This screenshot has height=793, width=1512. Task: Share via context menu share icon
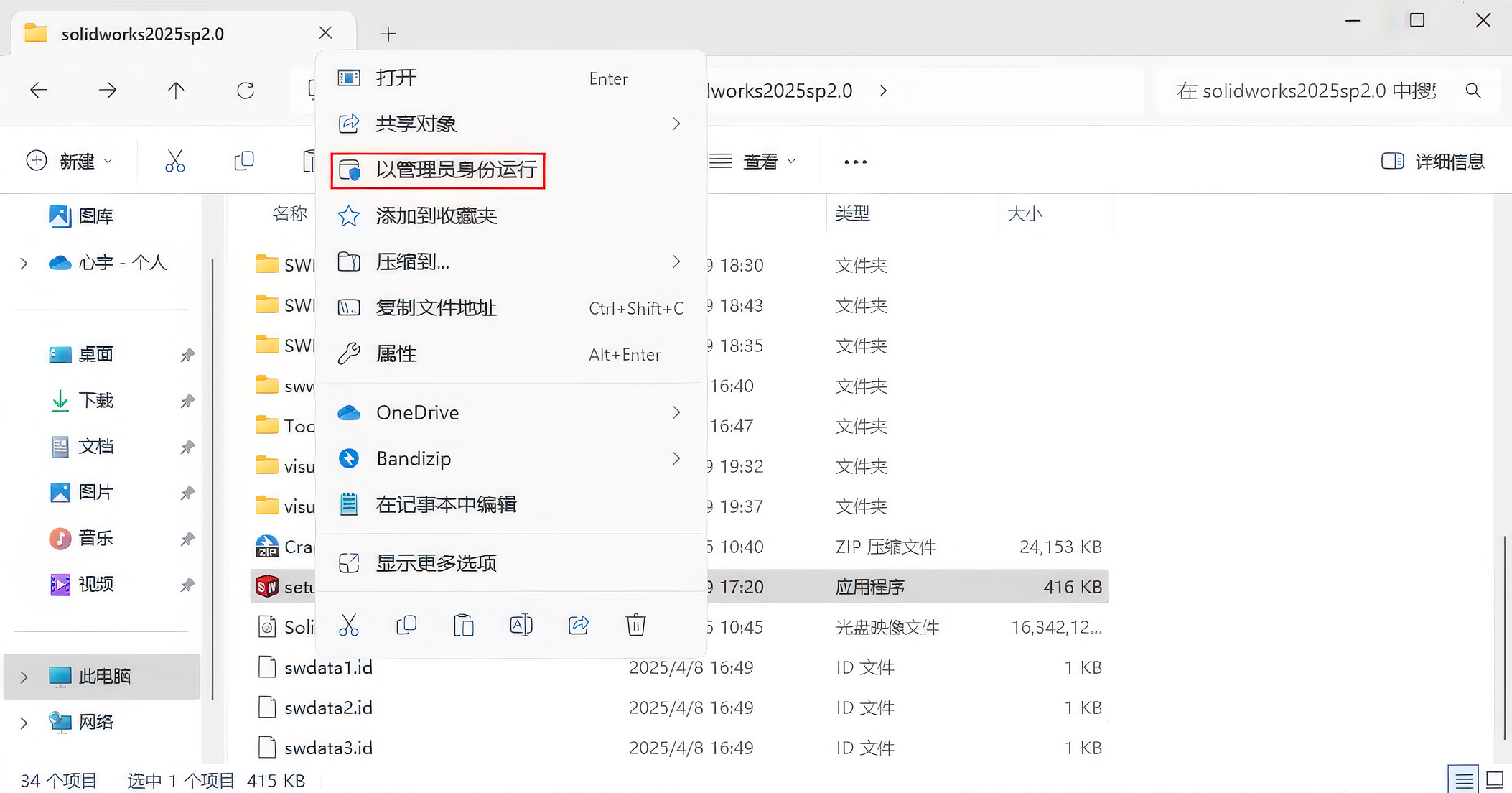(x=579, y=626)
